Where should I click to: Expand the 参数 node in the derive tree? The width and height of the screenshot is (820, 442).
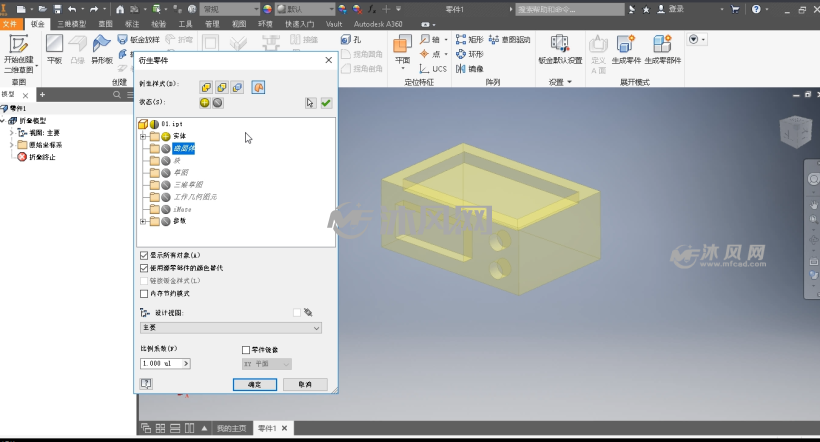tap(143, 221)
